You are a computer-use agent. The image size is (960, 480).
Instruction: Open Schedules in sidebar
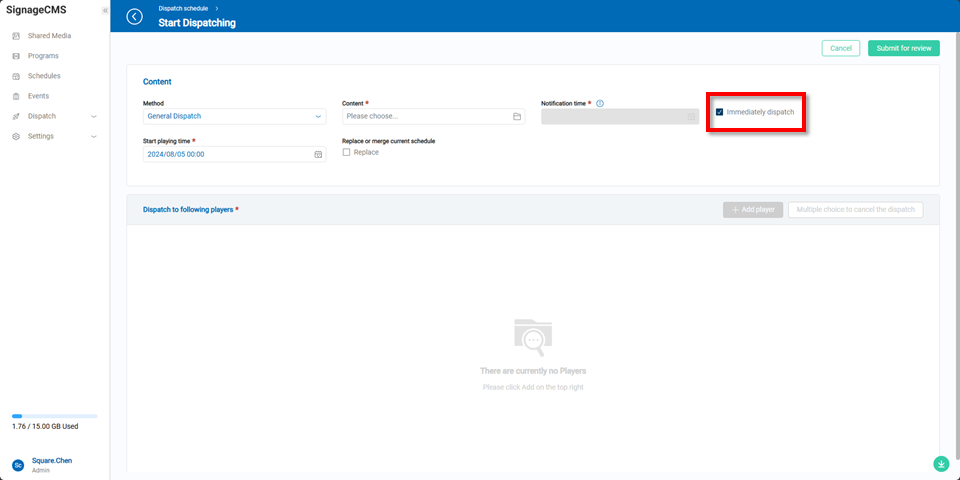point(44,76)
